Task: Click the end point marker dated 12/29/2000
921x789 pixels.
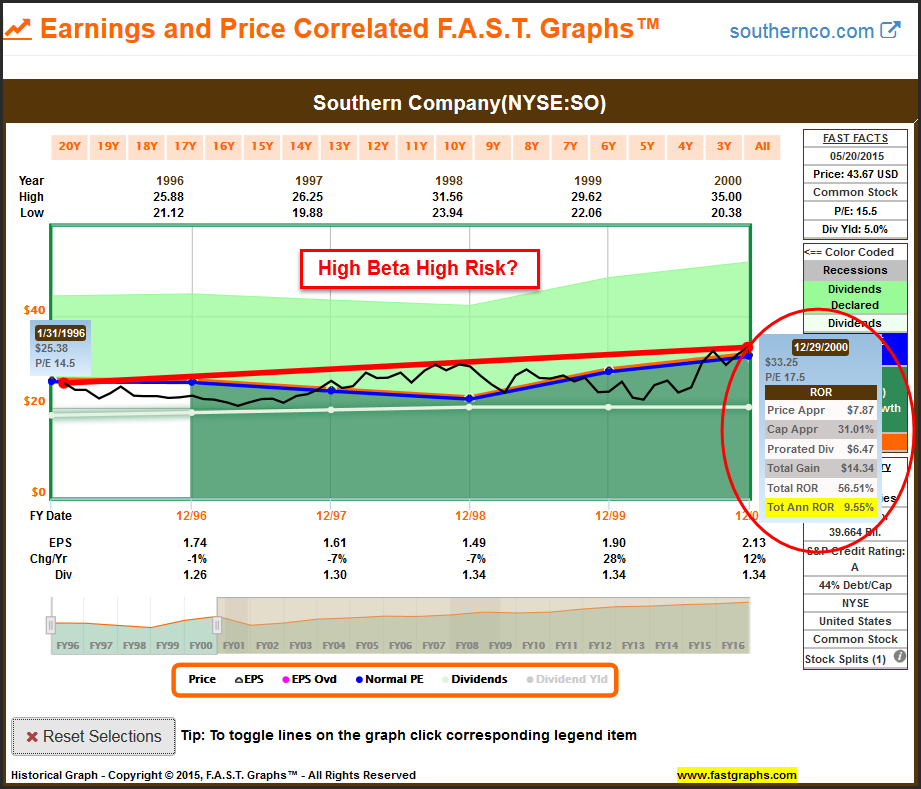Action: 750,347
